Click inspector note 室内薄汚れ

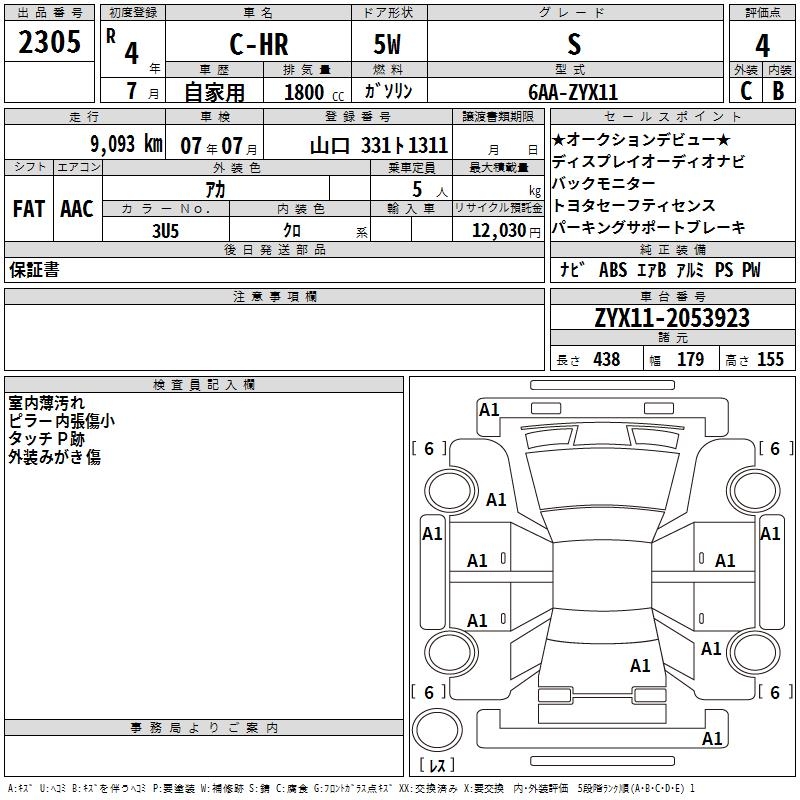click(x=46, y=403)
